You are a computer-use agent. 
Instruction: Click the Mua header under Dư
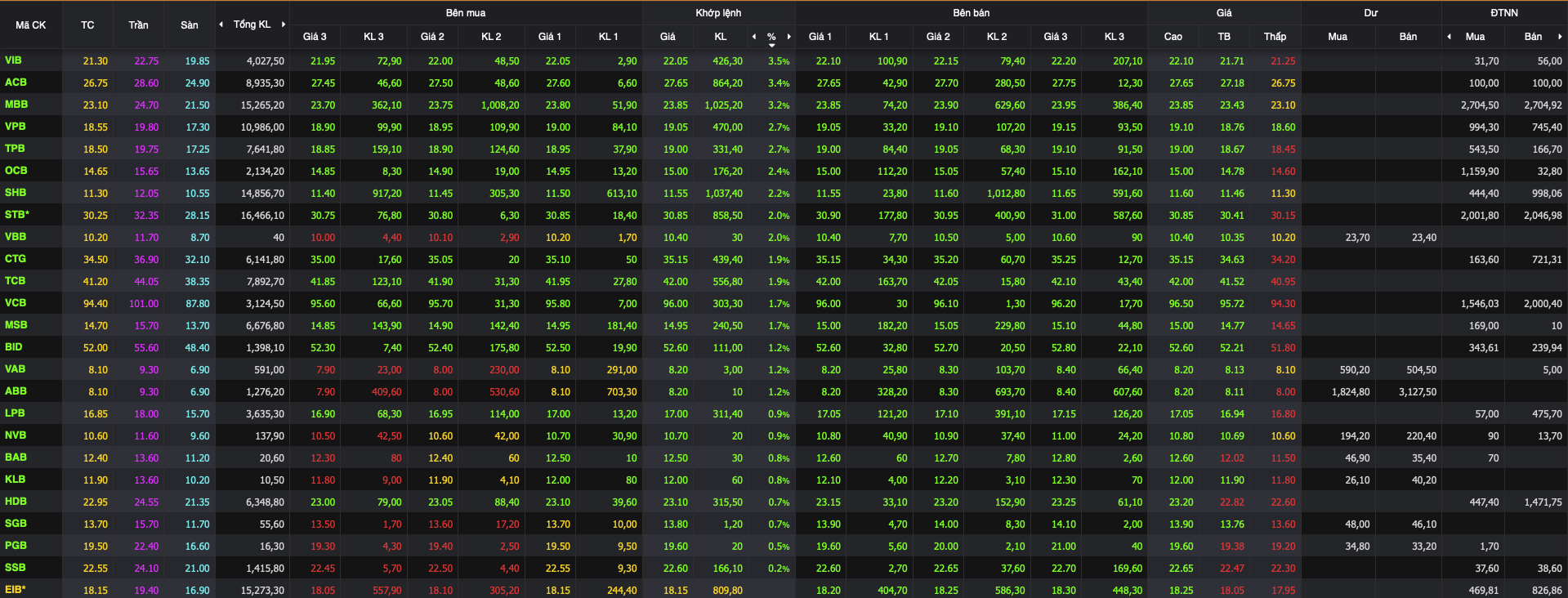(1338, 37)
